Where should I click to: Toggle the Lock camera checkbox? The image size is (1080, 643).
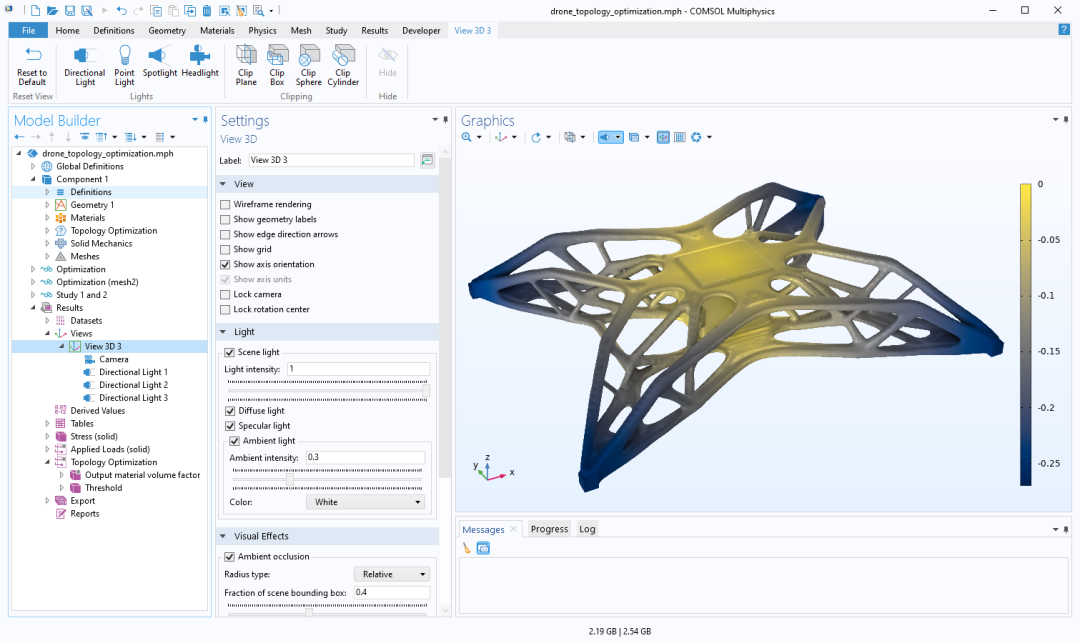pos(225,295)
